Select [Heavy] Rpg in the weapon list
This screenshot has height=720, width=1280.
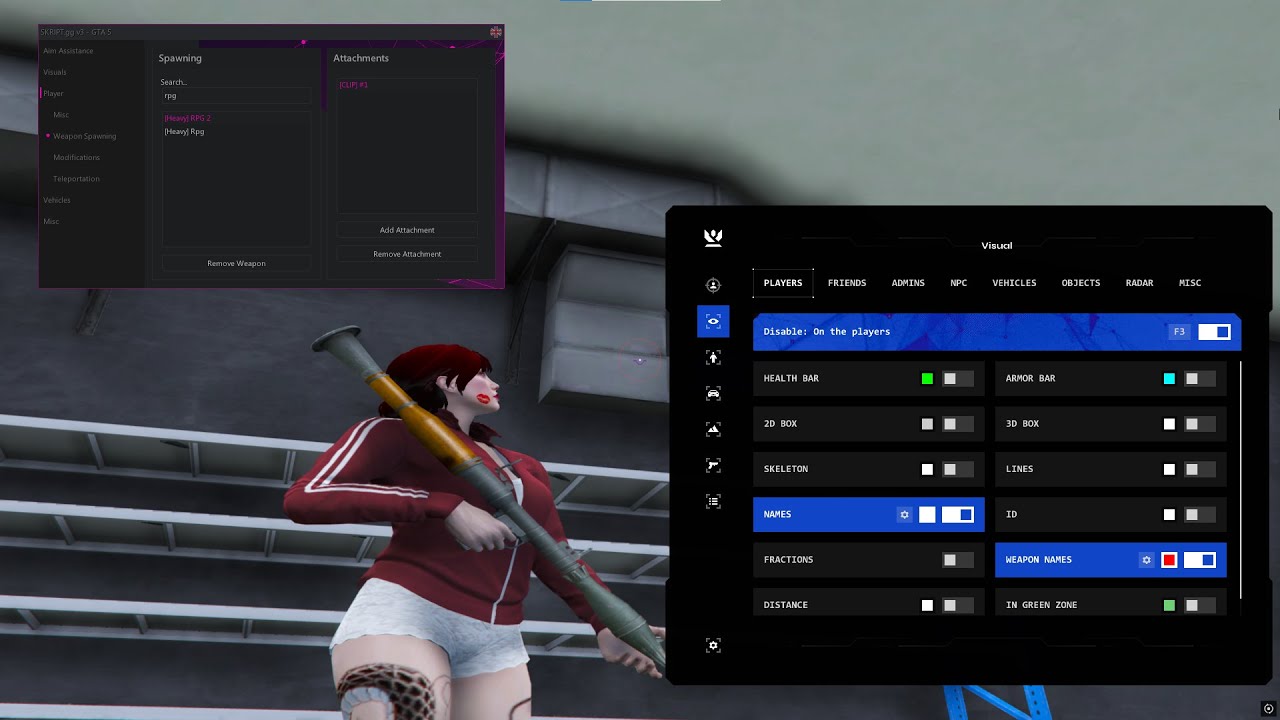pos(184,131)
